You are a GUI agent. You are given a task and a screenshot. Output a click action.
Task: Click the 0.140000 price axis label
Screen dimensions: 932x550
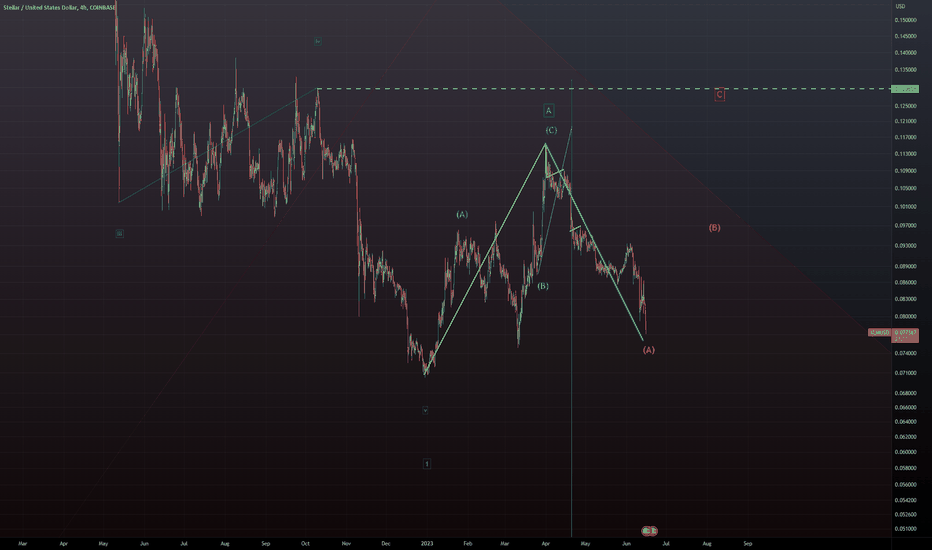905,53
